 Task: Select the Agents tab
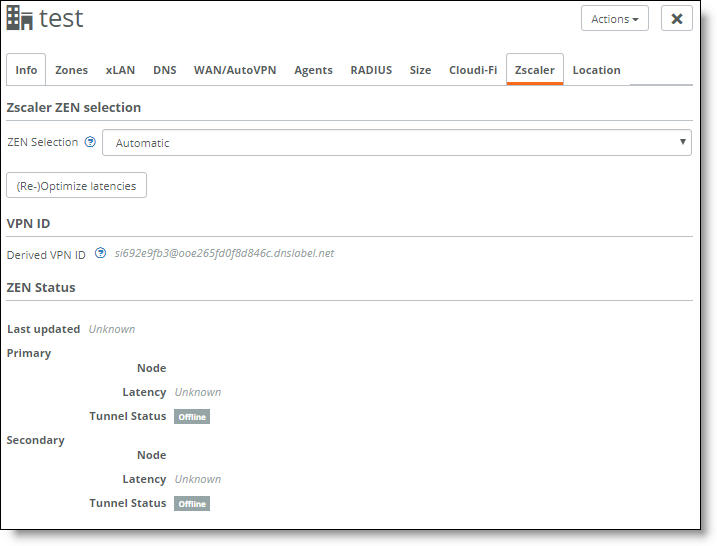coord(313,70)
